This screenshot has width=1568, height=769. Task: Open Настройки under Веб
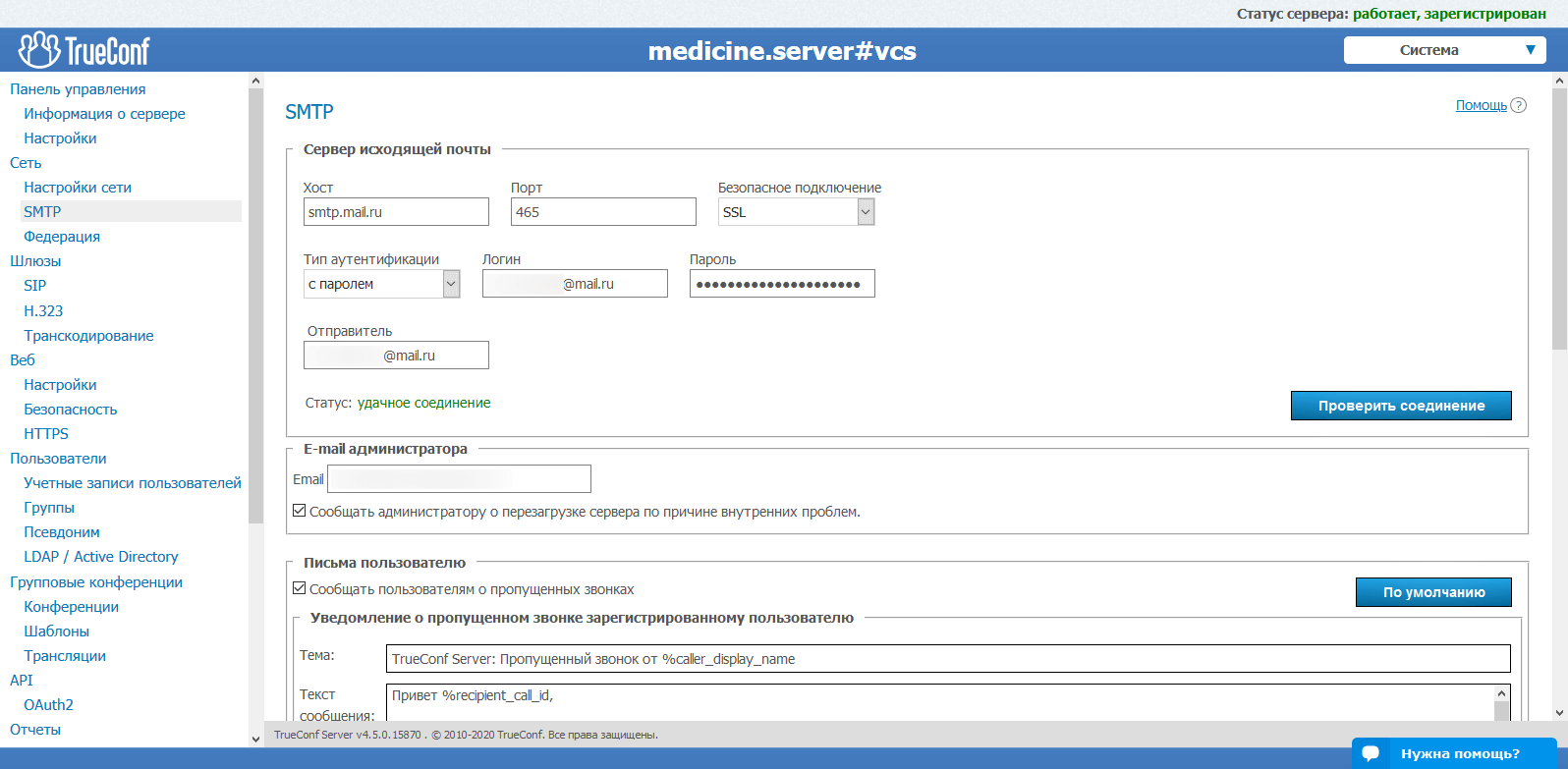[60, 385]
